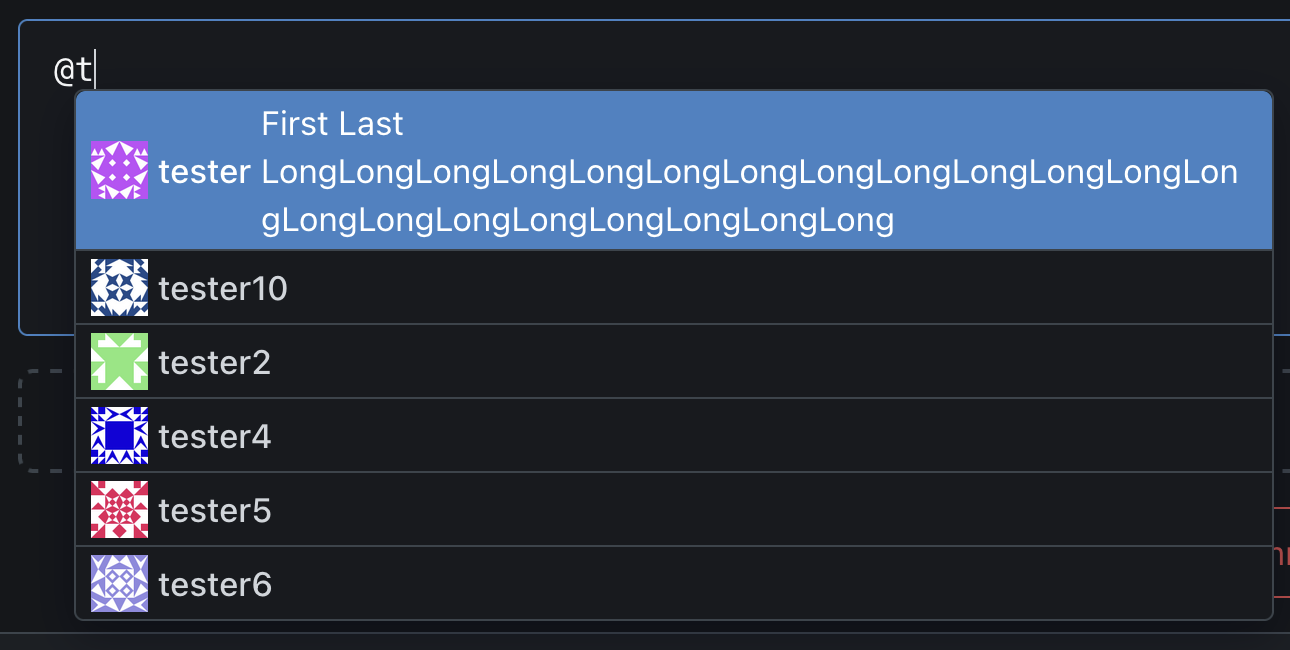Mention tester5 from the dropdown
This screenshot has height=650, width=1290.
pyautogui.click(x=215, y=511)
